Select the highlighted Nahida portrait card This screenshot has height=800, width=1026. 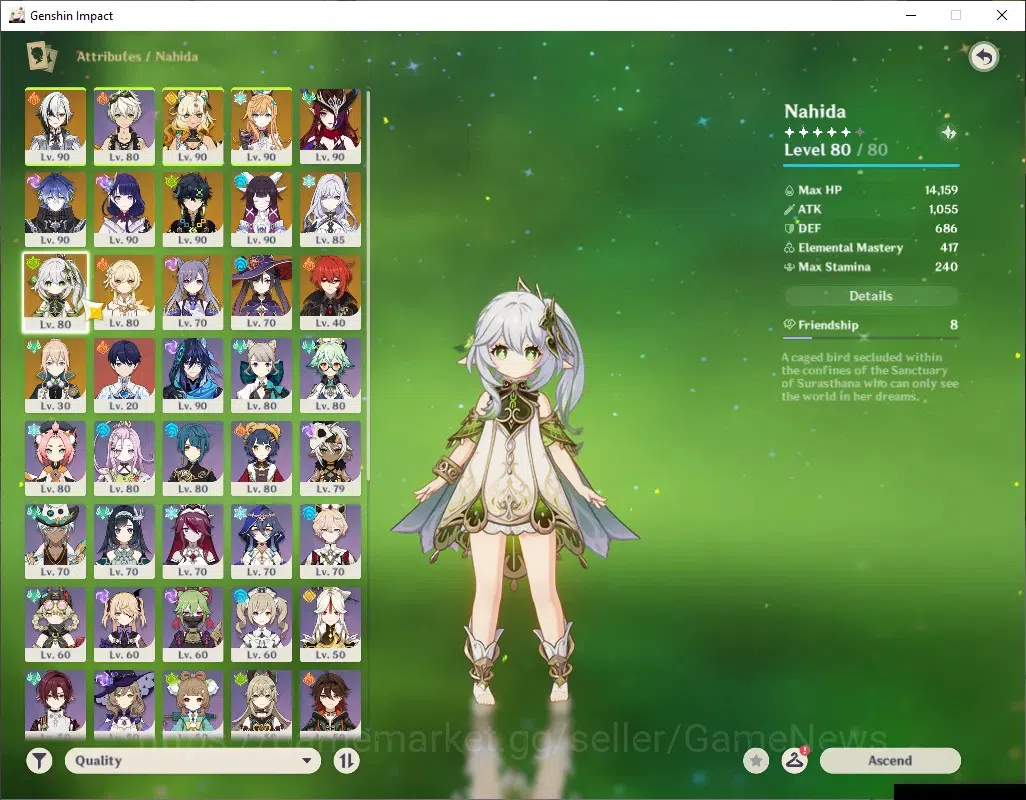coord(56,292)
